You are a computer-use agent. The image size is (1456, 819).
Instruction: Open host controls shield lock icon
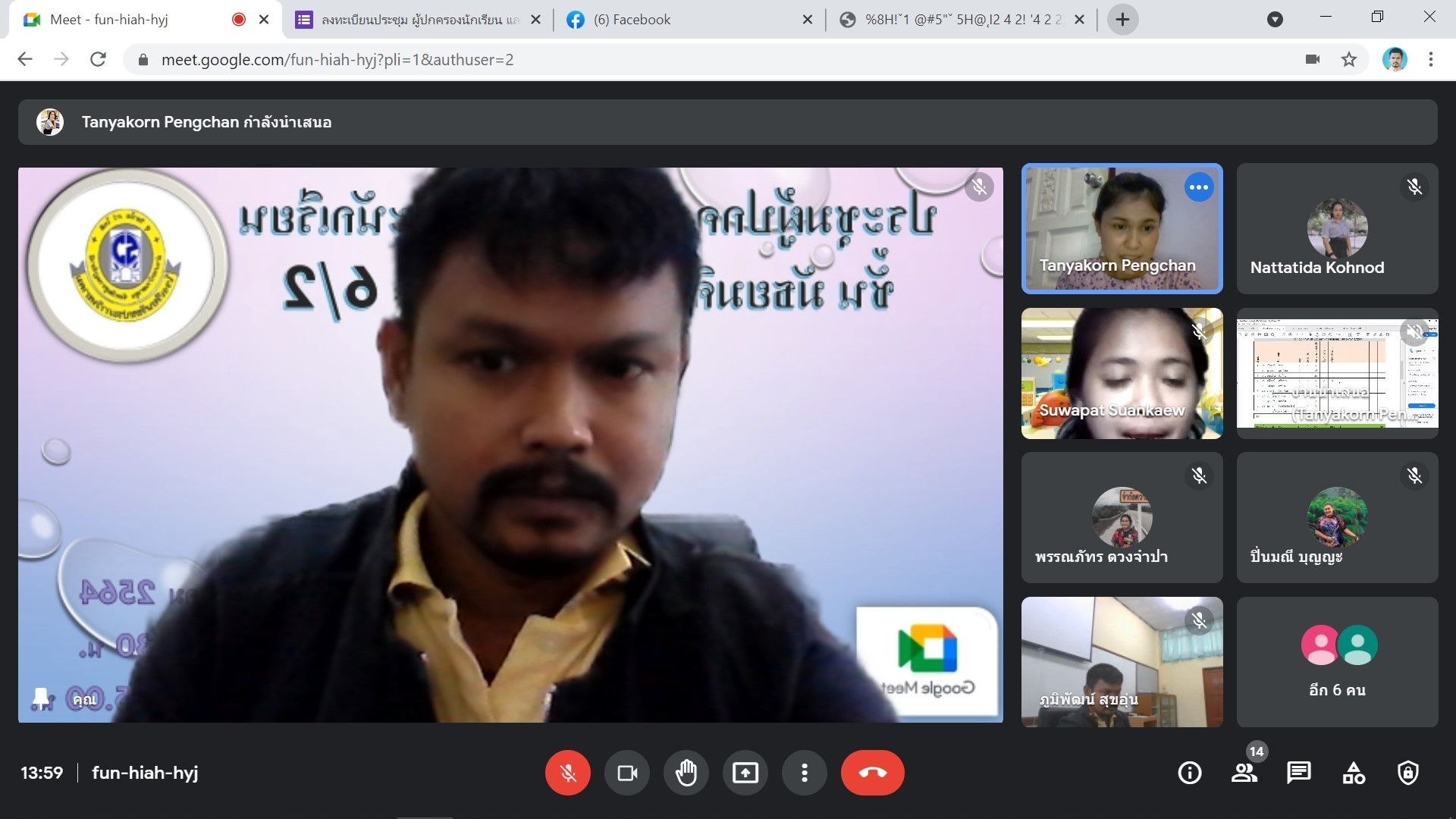point(1407,773)
